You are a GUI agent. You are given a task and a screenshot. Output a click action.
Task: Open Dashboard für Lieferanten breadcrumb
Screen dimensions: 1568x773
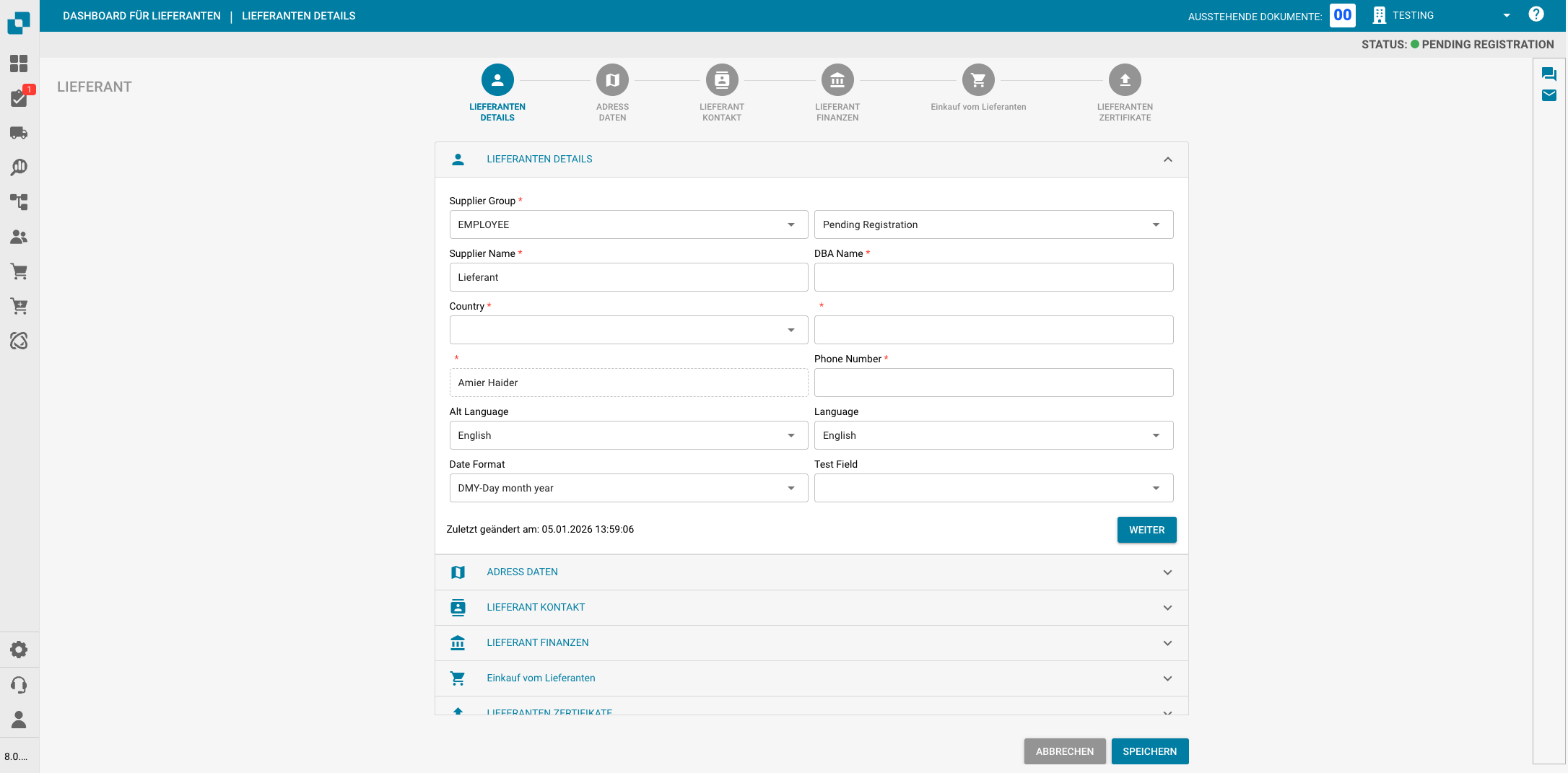click(x=141, y=16)
